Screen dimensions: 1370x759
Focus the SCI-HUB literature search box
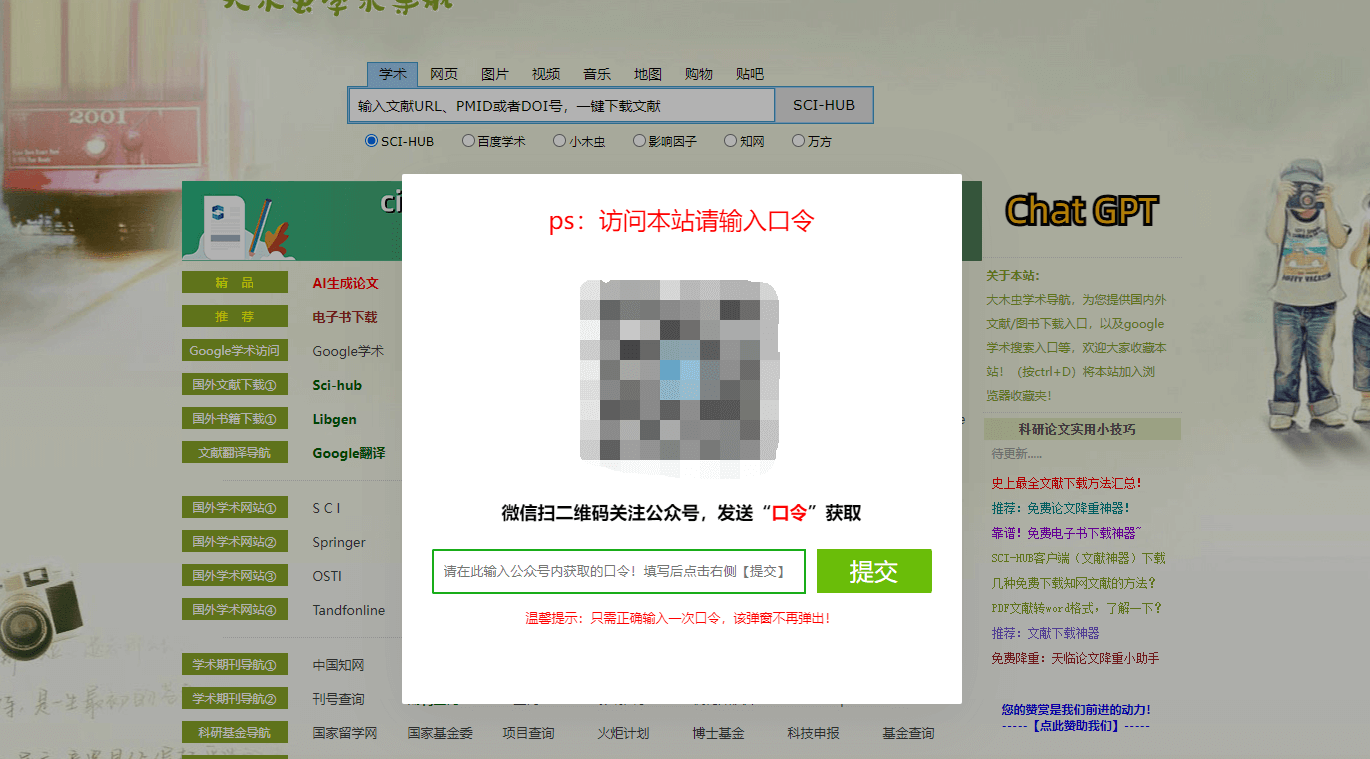click(x=561, y=106)
